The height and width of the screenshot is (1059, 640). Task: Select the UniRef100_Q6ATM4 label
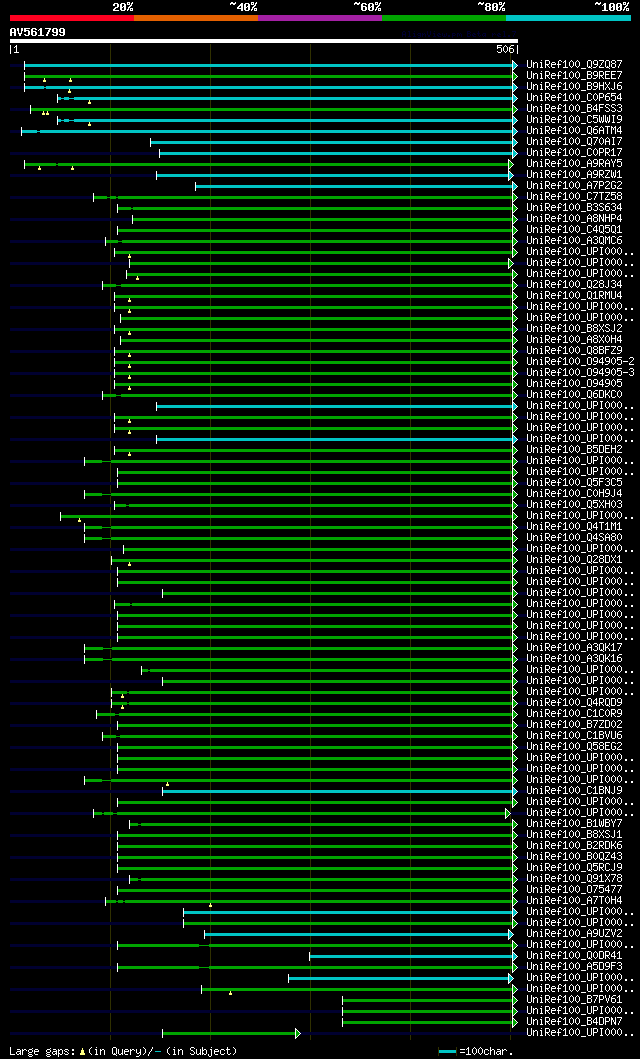[x=575, y=131]
